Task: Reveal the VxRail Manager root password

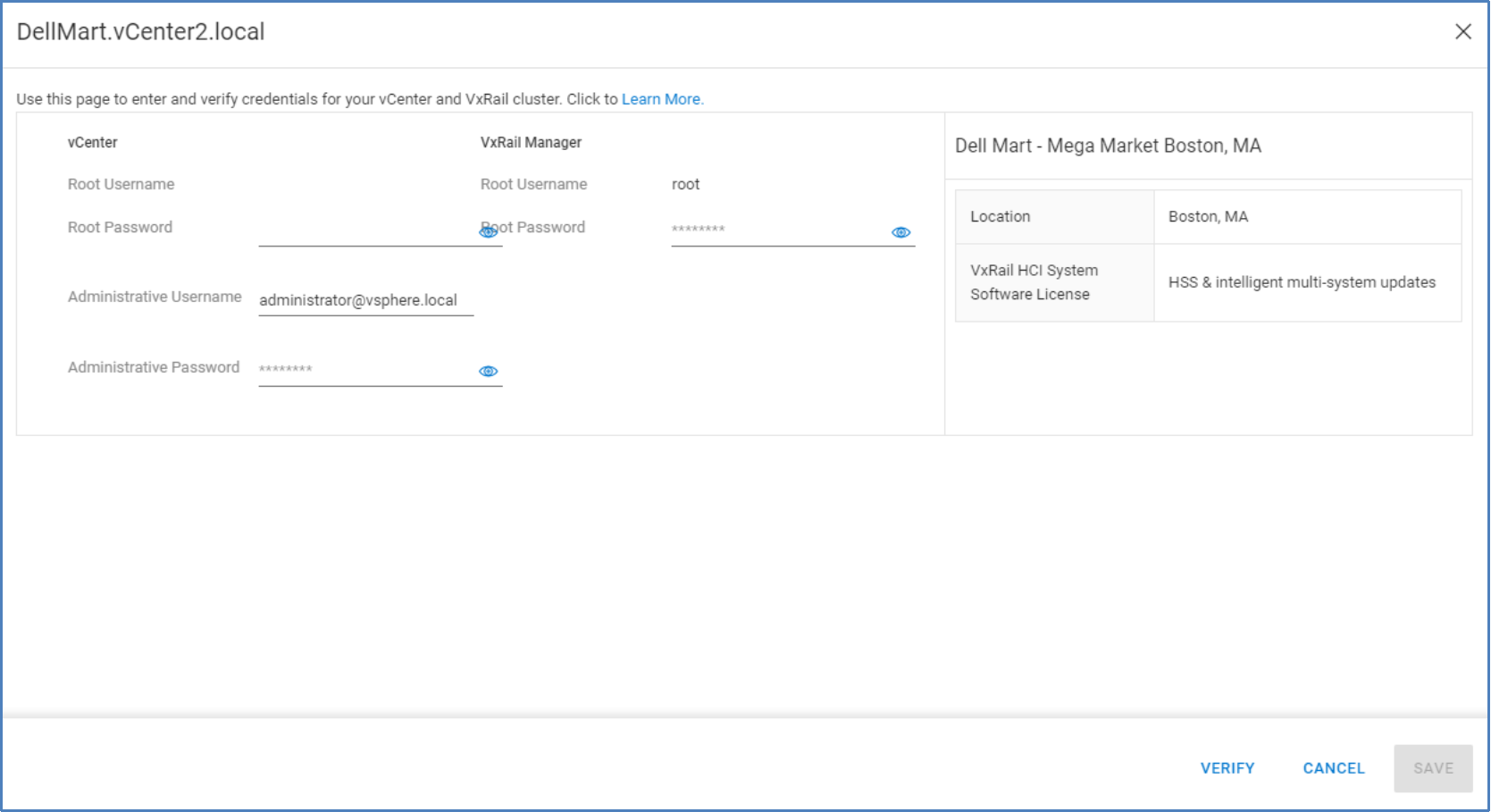Action: coord(900,232)
